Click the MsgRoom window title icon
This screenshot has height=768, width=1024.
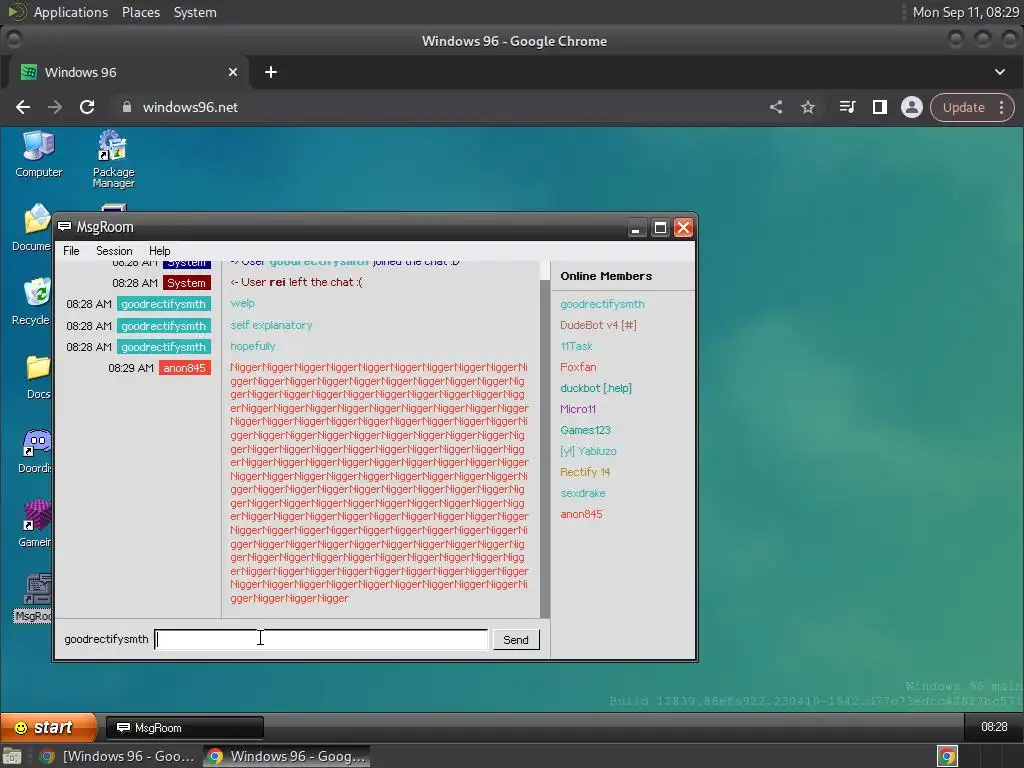64,227
